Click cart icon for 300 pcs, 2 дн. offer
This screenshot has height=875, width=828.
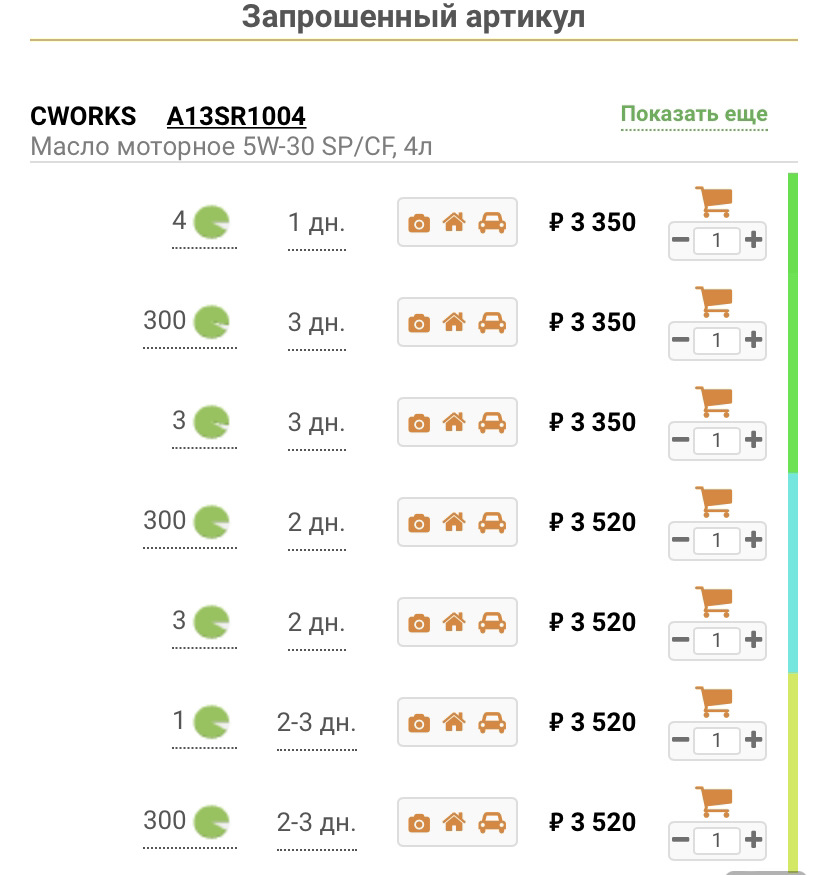click(716, 501)
